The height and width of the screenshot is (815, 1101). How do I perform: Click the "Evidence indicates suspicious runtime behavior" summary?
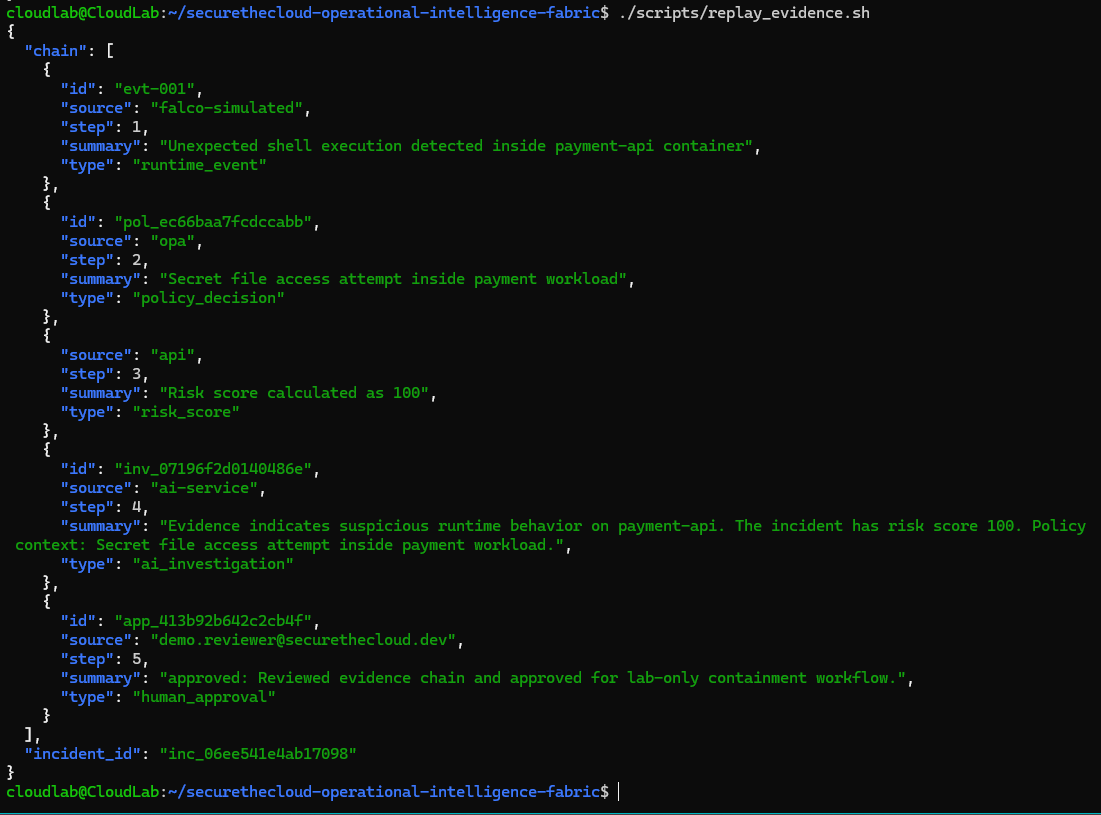(x=550, y=535)
